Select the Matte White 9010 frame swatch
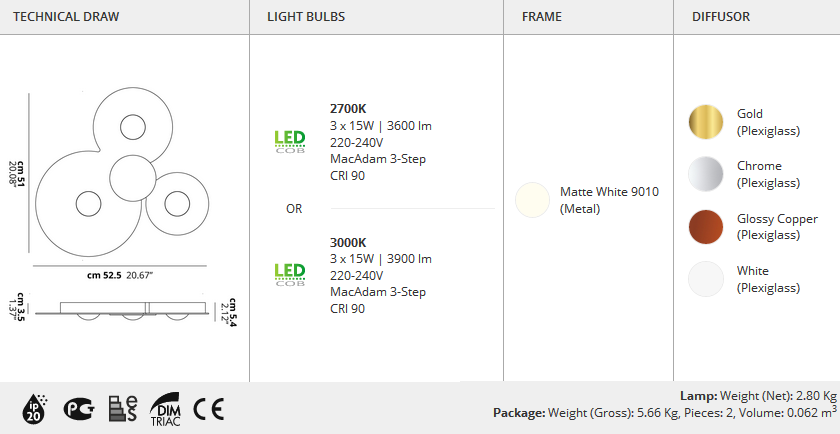The width and height of the screenshot is (840, 434). 532,200
